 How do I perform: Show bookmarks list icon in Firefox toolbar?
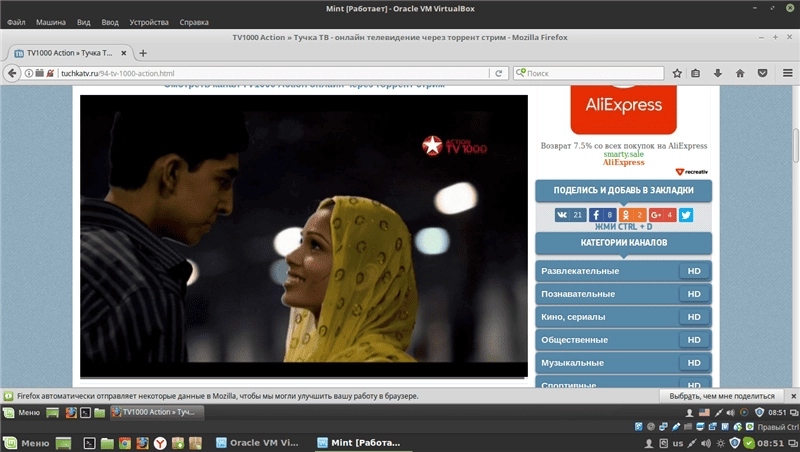695,73
